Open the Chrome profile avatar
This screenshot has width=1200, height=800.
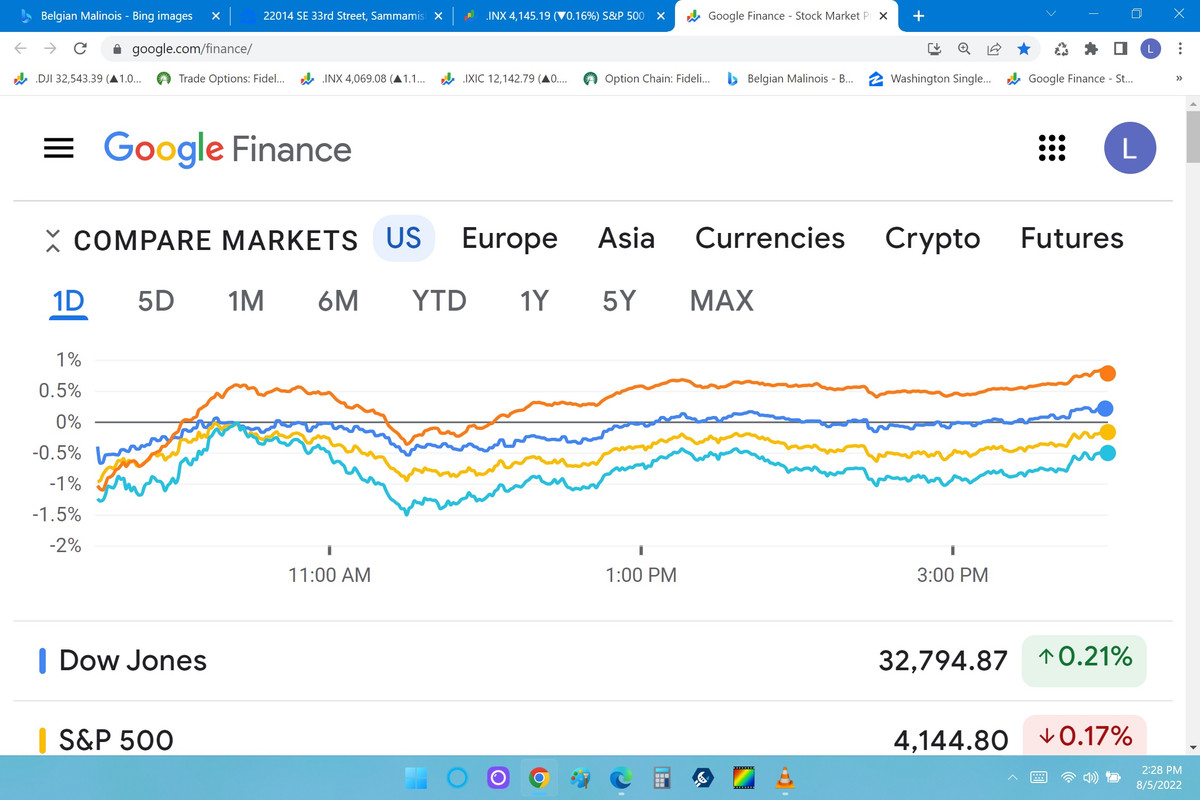[x=1151, y=48]
